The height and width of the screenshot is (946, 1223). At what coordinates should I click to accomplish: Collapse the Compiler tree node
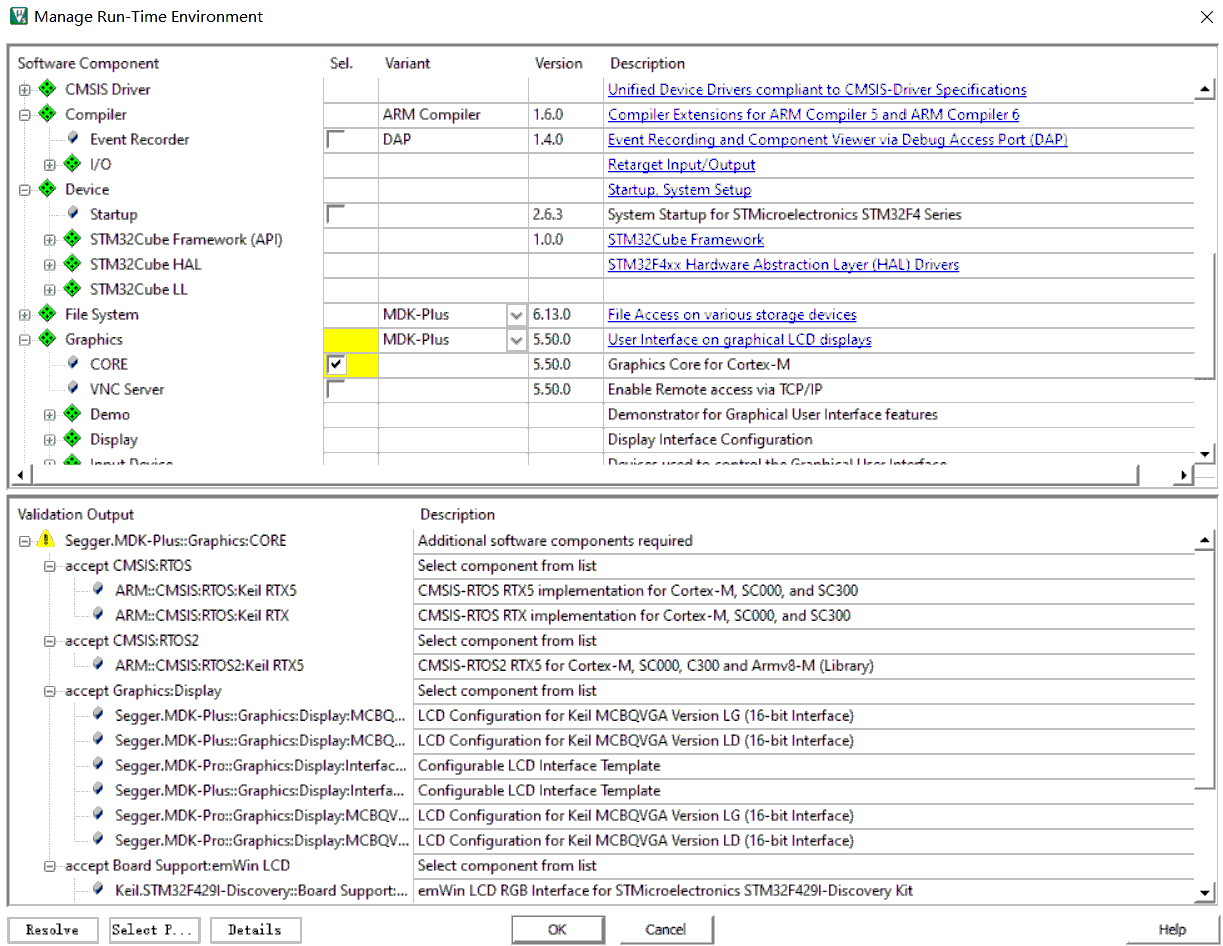coord(25,115)
